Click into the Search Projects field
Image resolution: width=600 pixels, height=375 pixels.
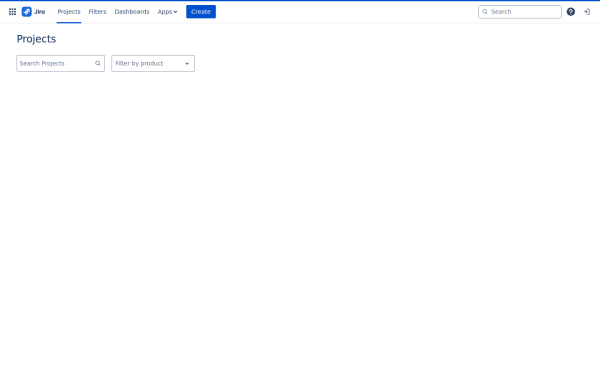coord(60,64)
